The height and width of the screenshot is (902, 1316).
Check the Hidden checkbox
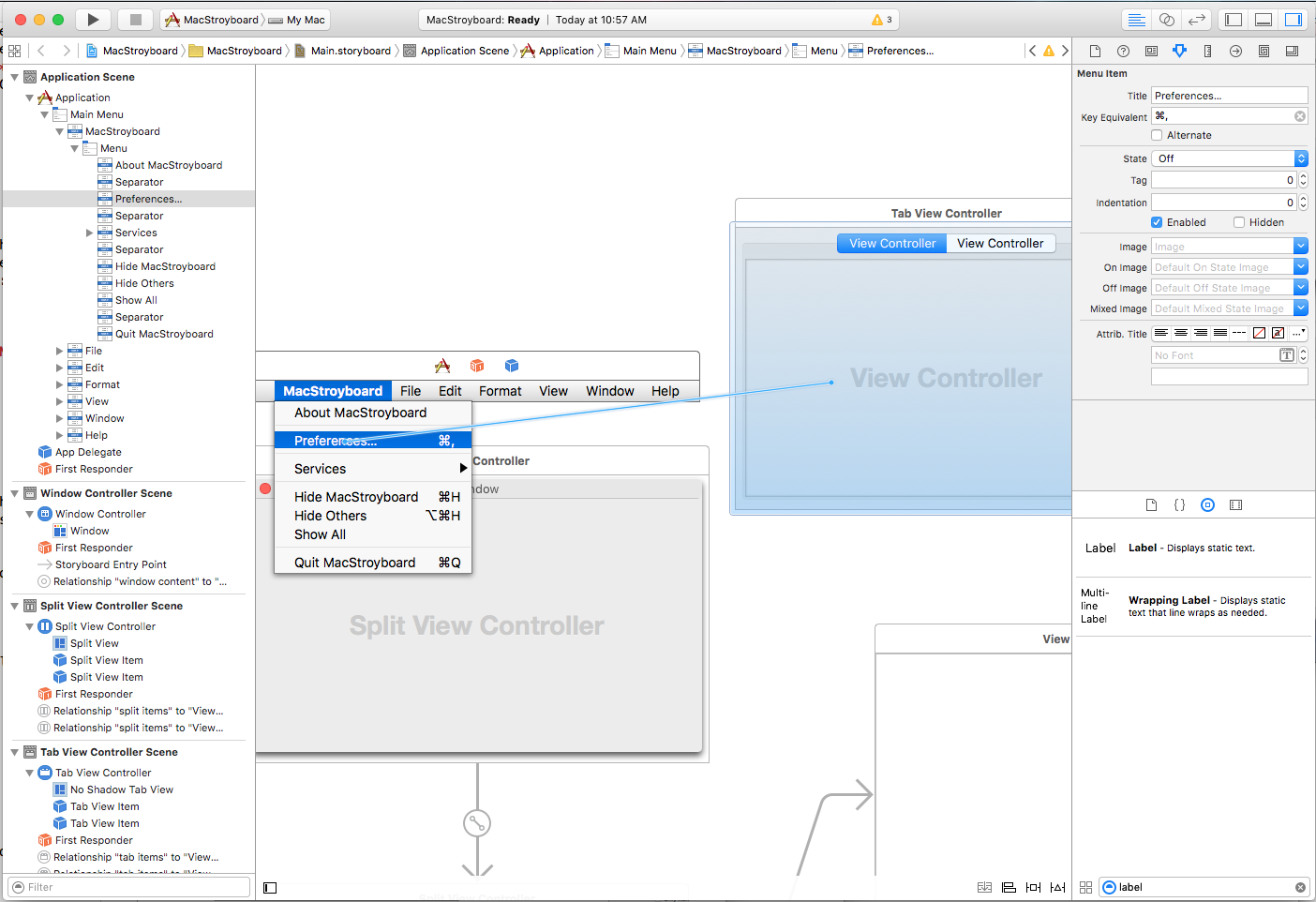1239,222
